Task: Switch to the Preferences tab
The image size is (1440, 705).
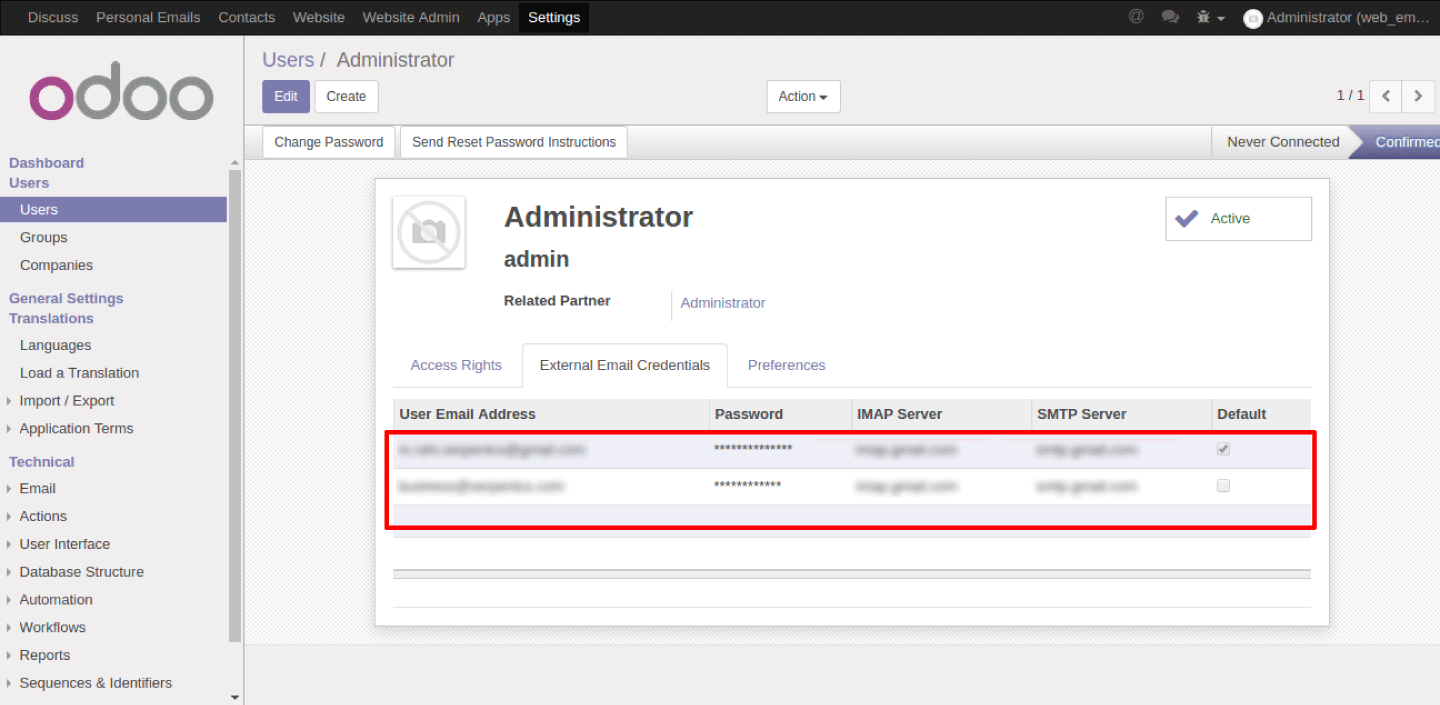Action: (786, 365)
